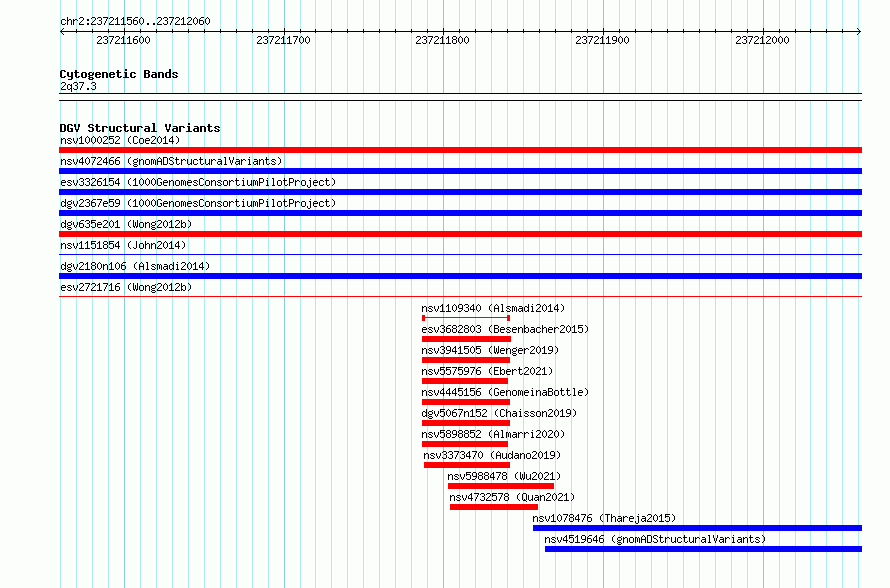
Task: Select the red bar under esv3682803
Action: [x=466, y=339]
